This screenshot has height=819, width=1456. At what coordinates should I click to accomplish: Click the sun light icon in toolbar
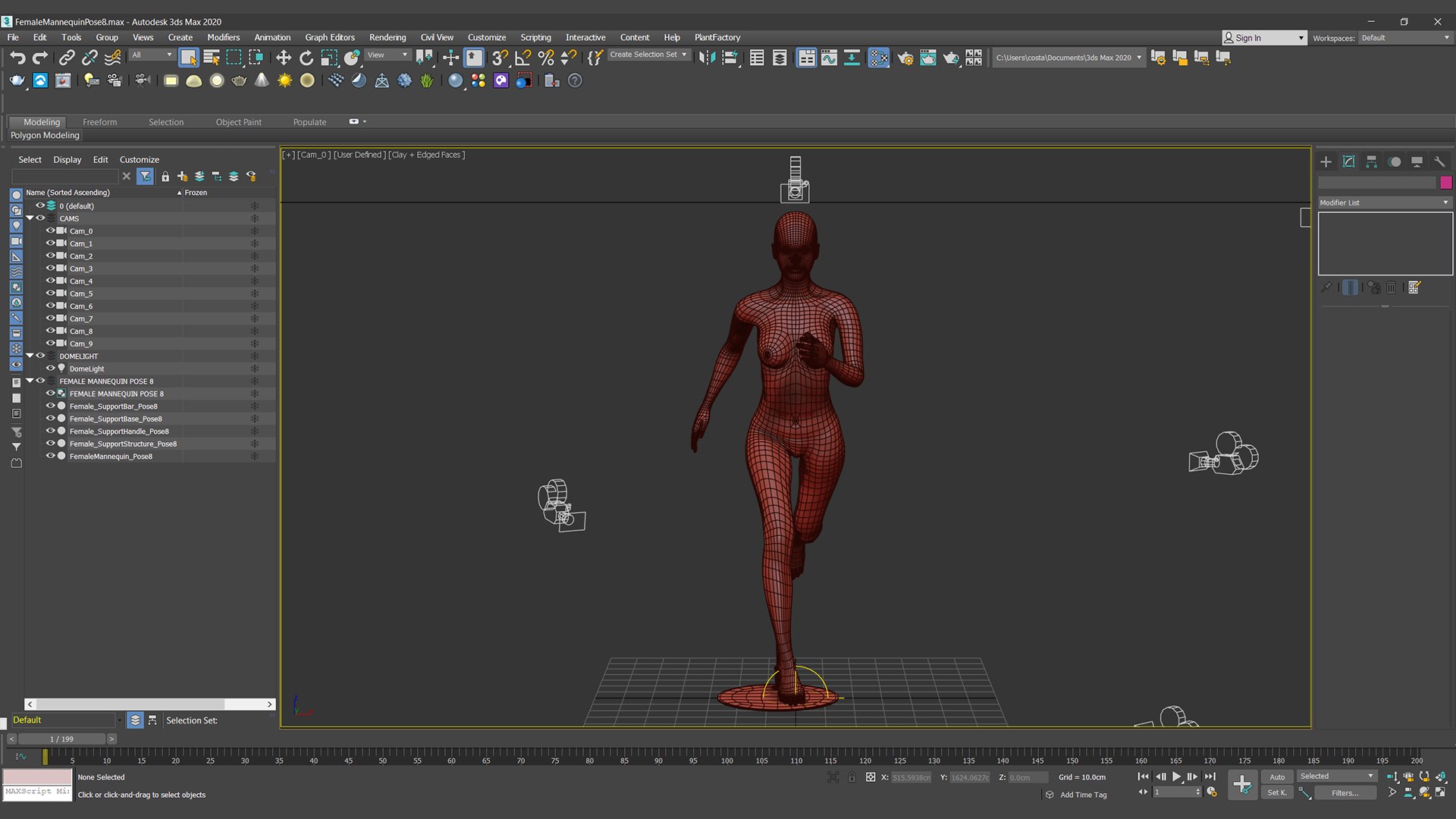284,80
